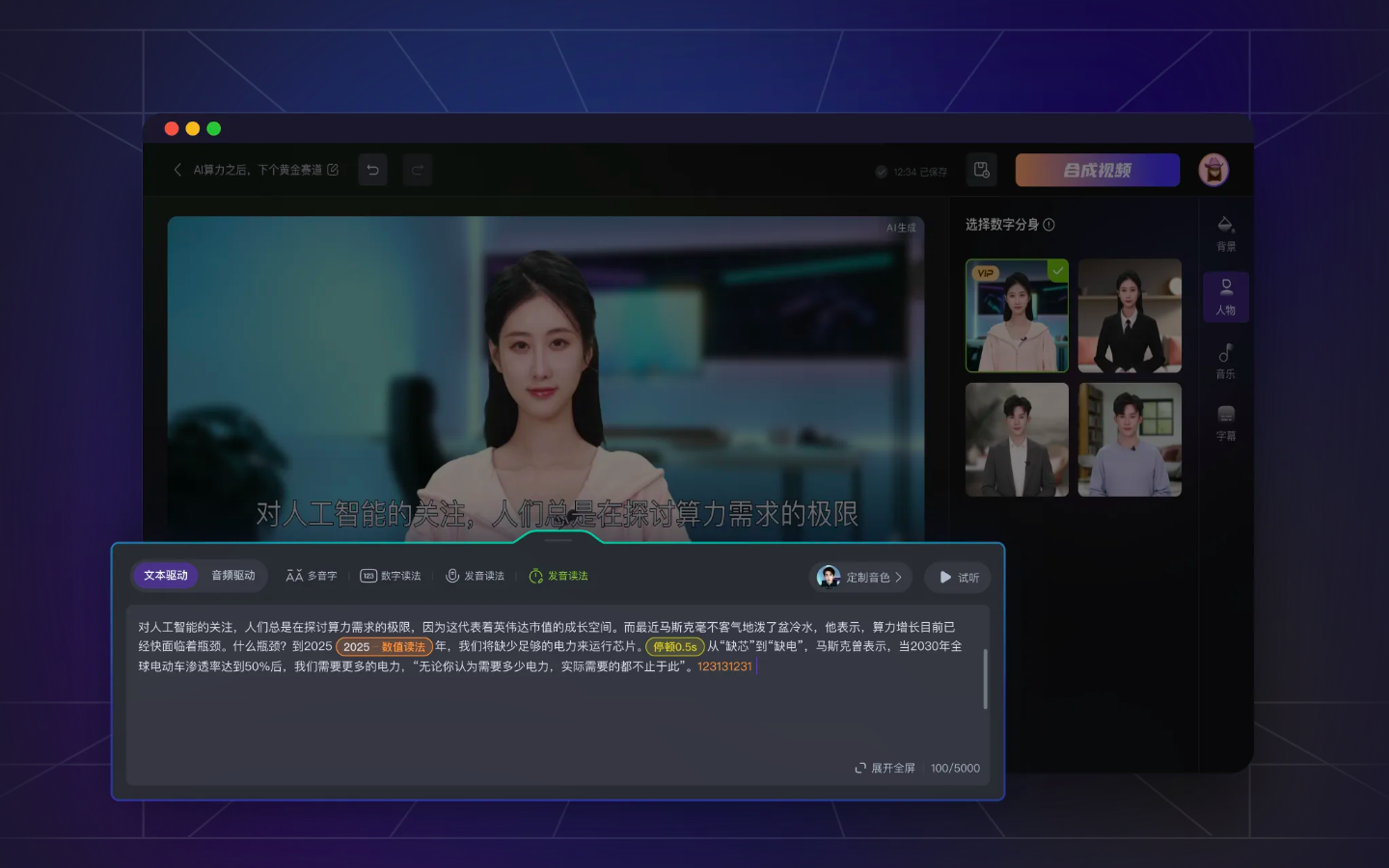Screen dimensions: 1389x868
Task: Click the 100/5000 character count
Action: point(955,769)
